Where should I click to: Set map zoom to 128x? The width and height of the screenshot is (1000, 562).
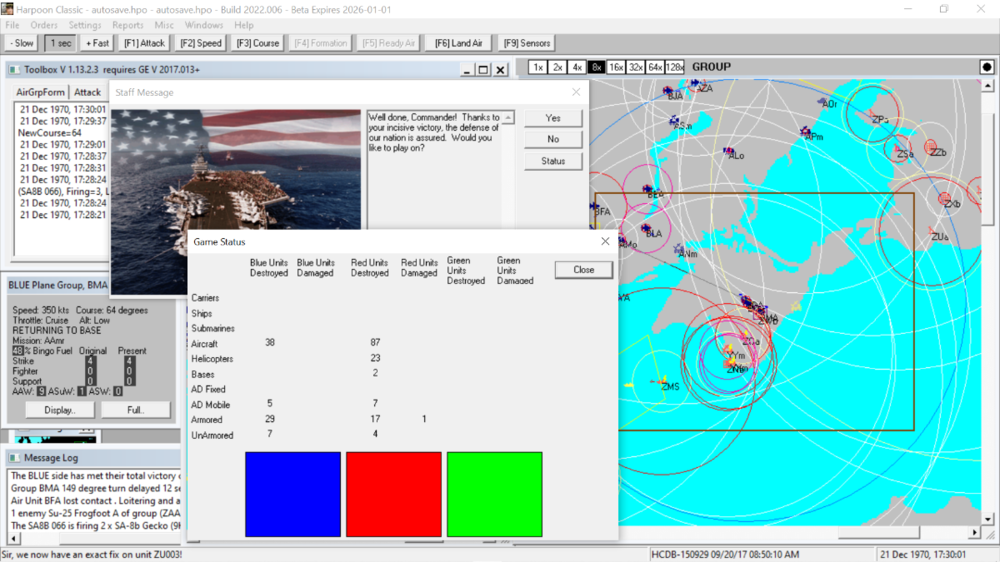click(675, 67)
